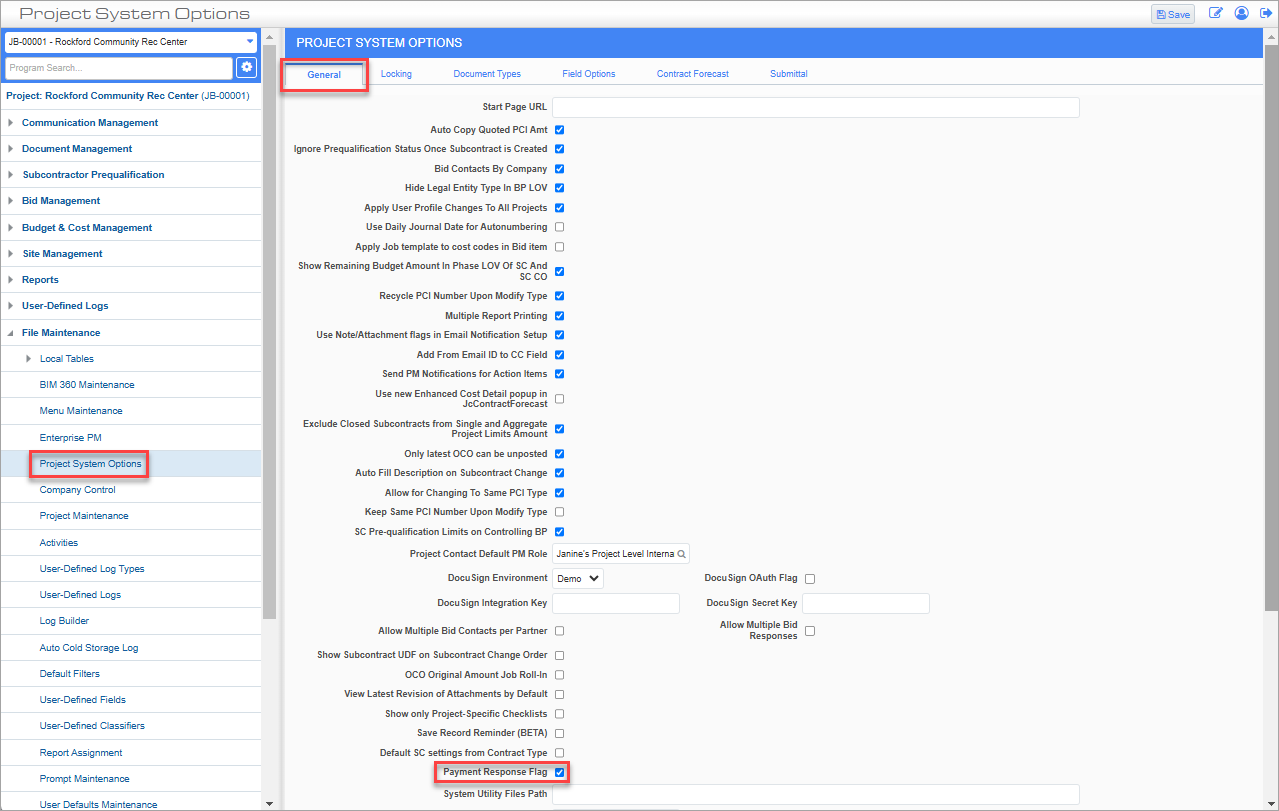Open Report Assignment
This screenshot has height=811, width=1279.
click(x=81, y=753)
